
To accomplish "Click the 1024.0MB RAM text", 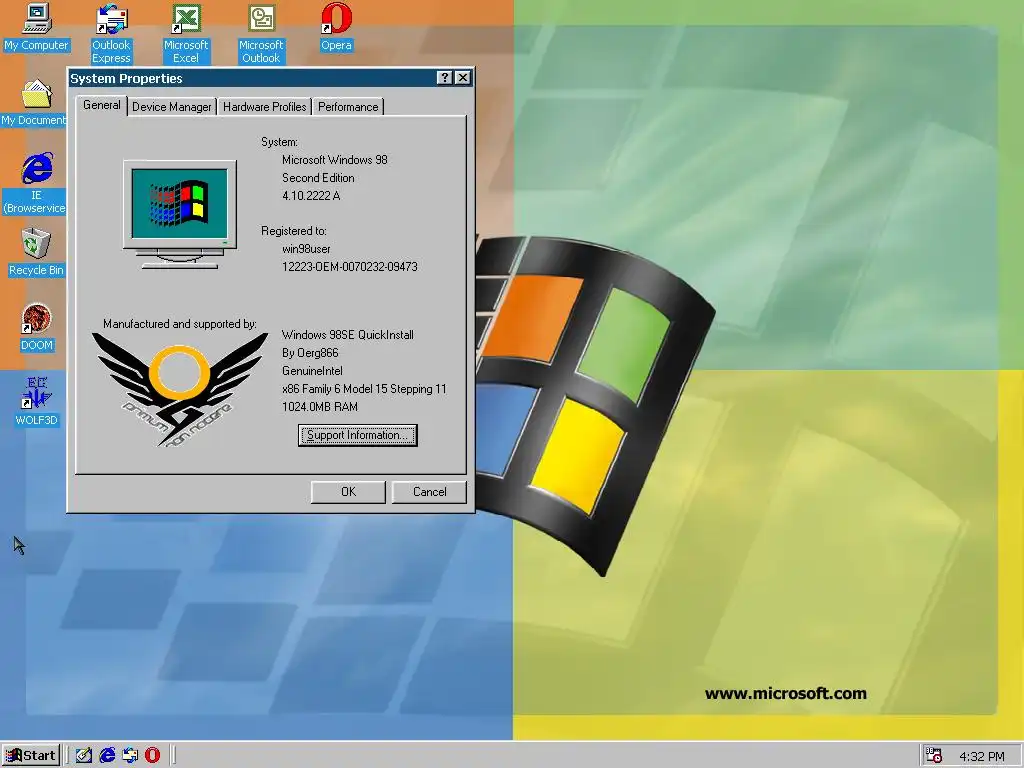I will [319, 406].
